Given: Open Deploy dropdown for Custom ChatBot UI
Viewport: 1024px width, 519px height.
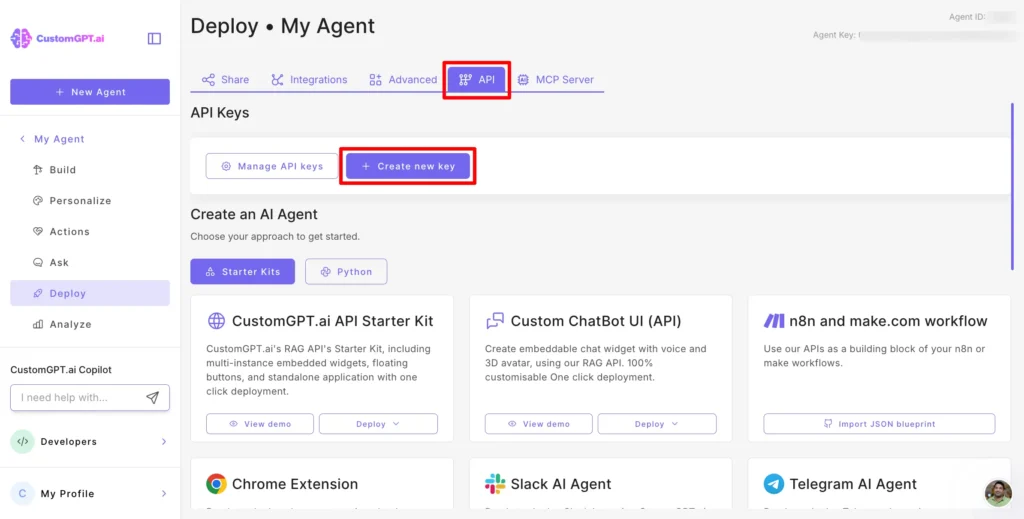Looking at the screenshot, I should tap(657, 424).
